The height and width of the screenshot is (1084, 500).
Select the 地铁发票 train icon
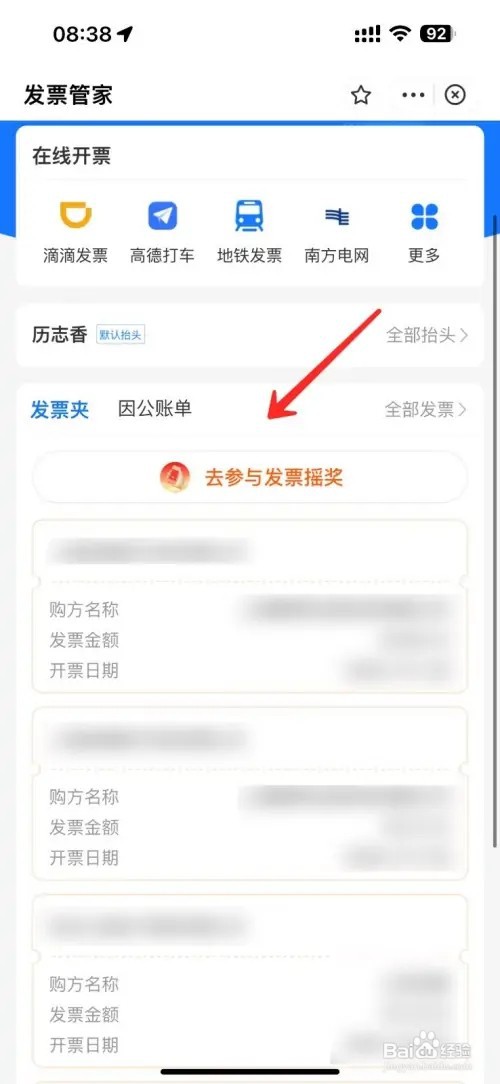tap(249, 216)
